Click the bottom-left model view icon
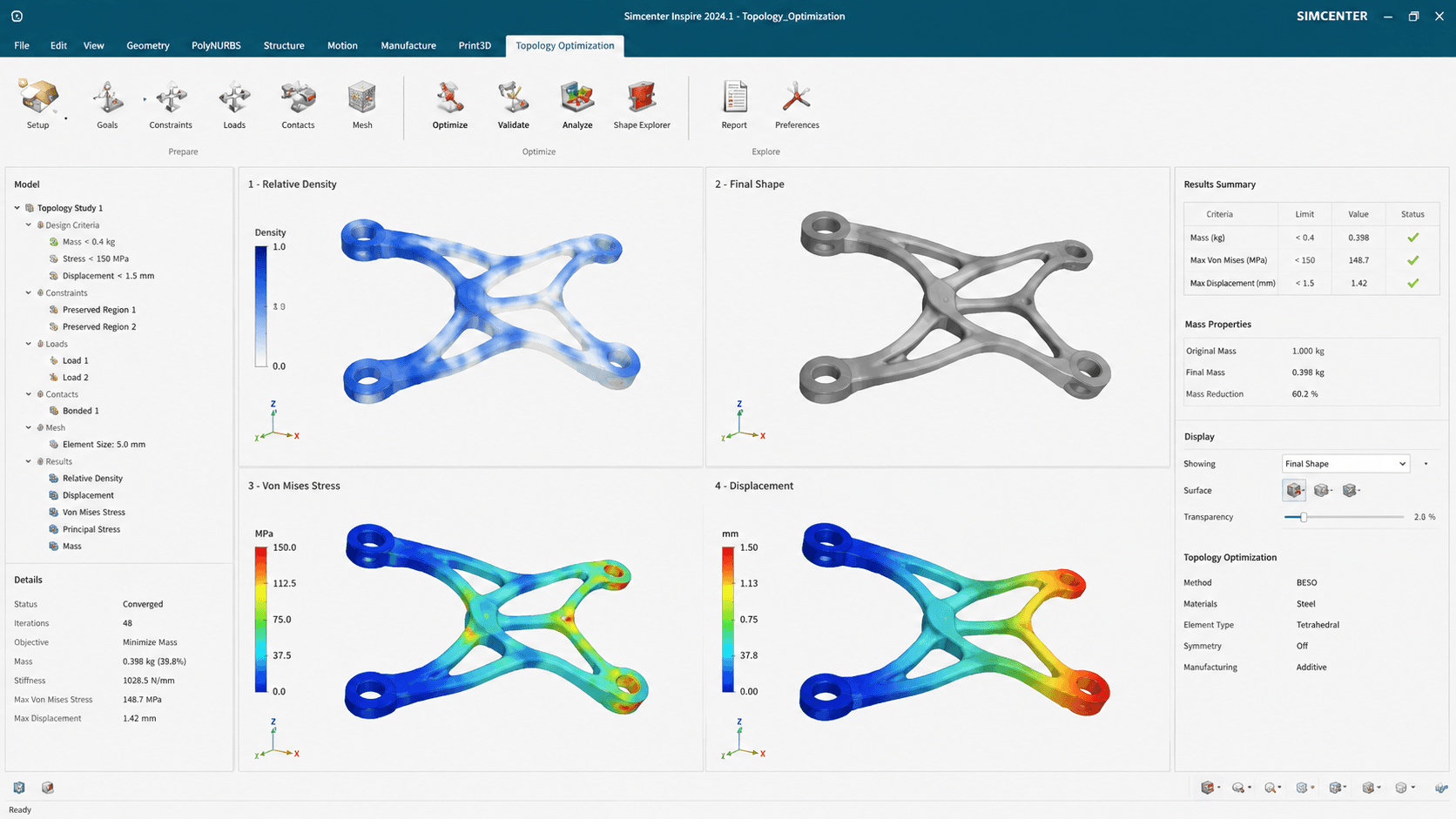This screenshot has width=1456, height=819. tap(19, 788)
